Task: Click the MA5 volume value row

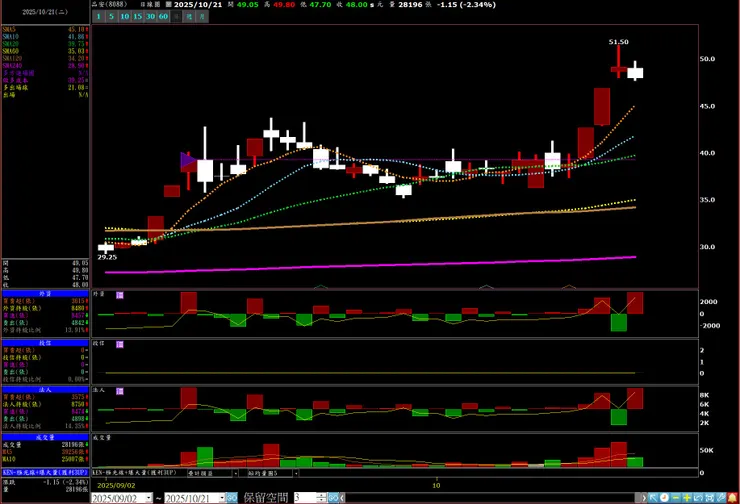Action: (45, 452)
